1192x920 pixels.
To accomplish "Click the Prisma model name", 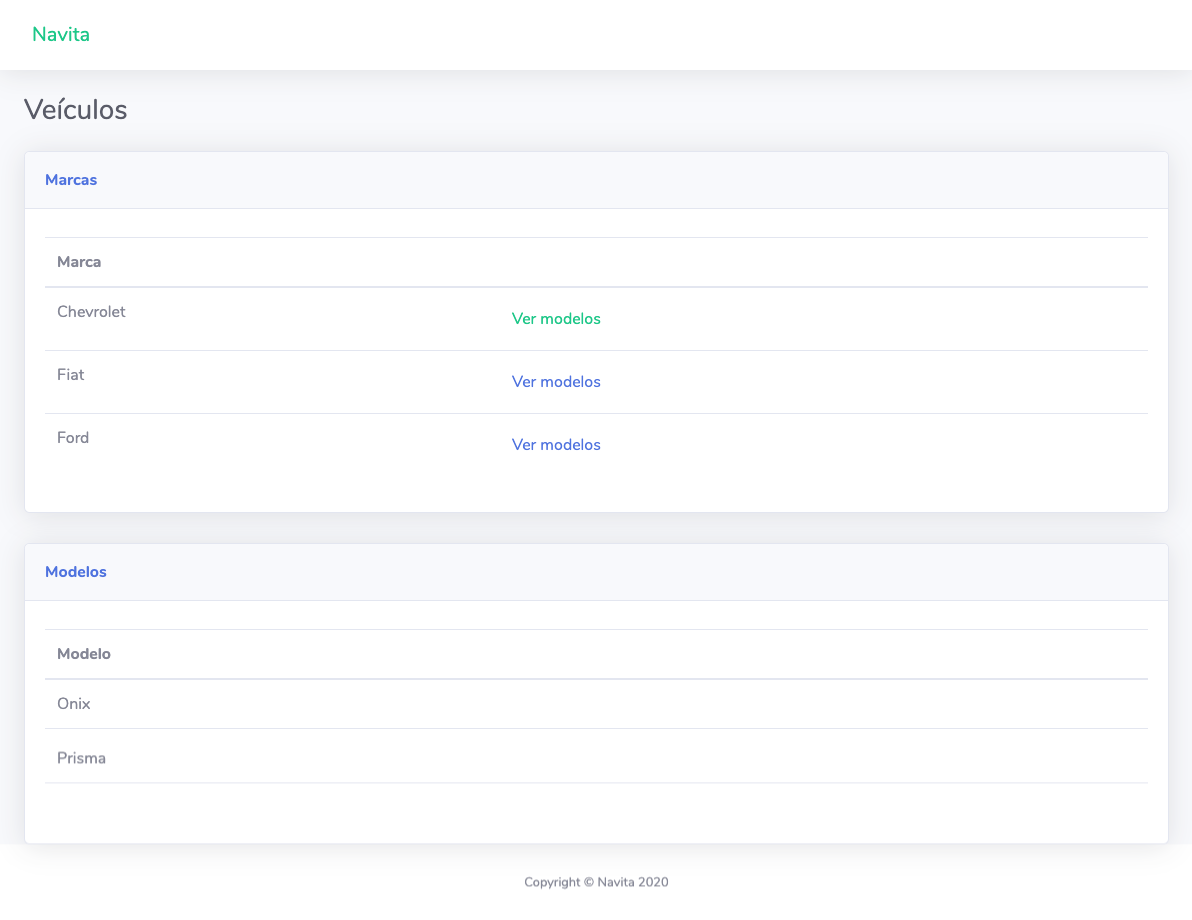I will coord(81,757).
